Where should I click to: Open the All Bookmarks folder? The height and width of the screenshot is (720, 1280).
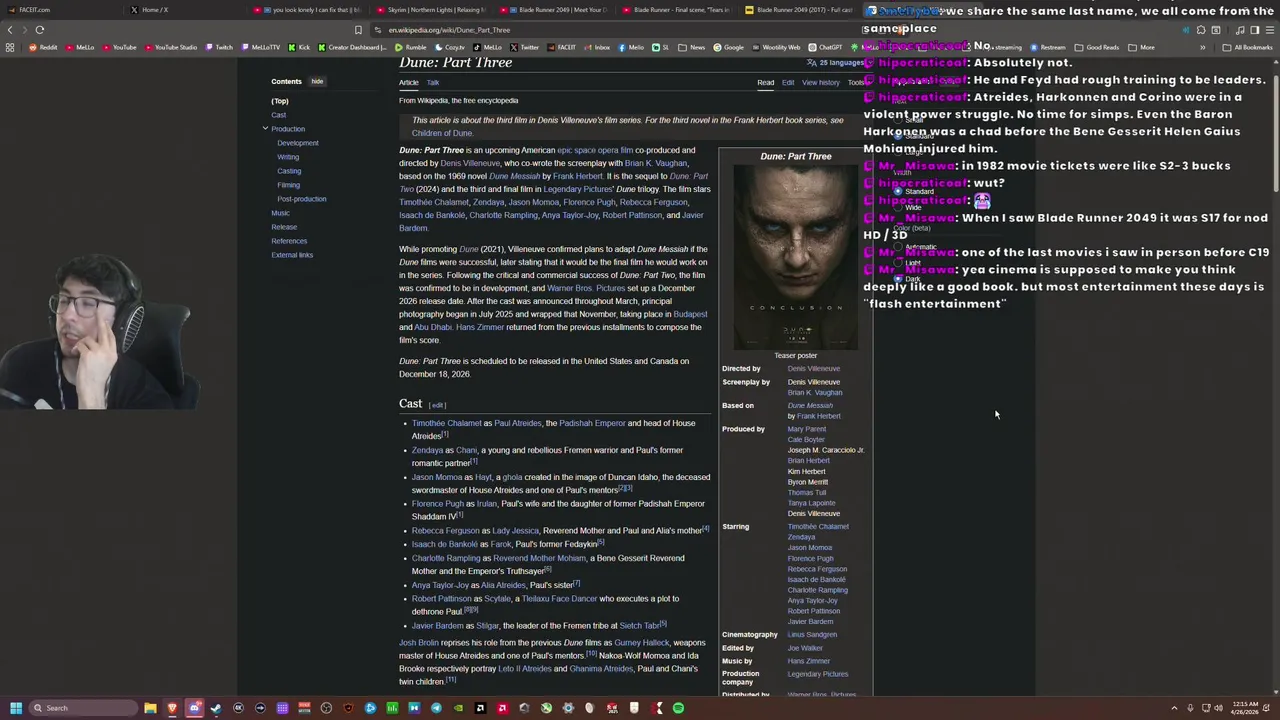(1249, 47)
